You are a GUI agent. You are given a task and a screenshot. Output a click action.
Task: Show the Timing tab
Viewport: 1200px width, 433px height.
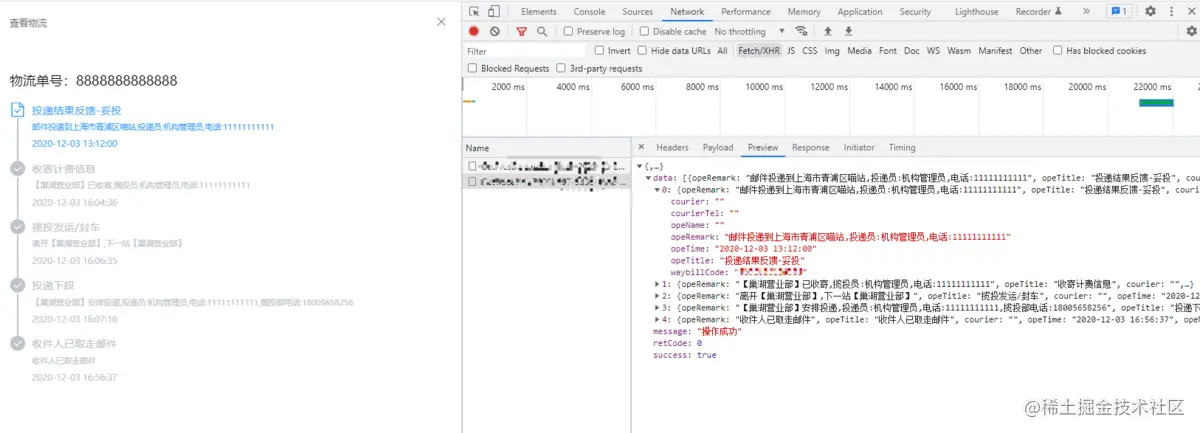click(902, 147)
